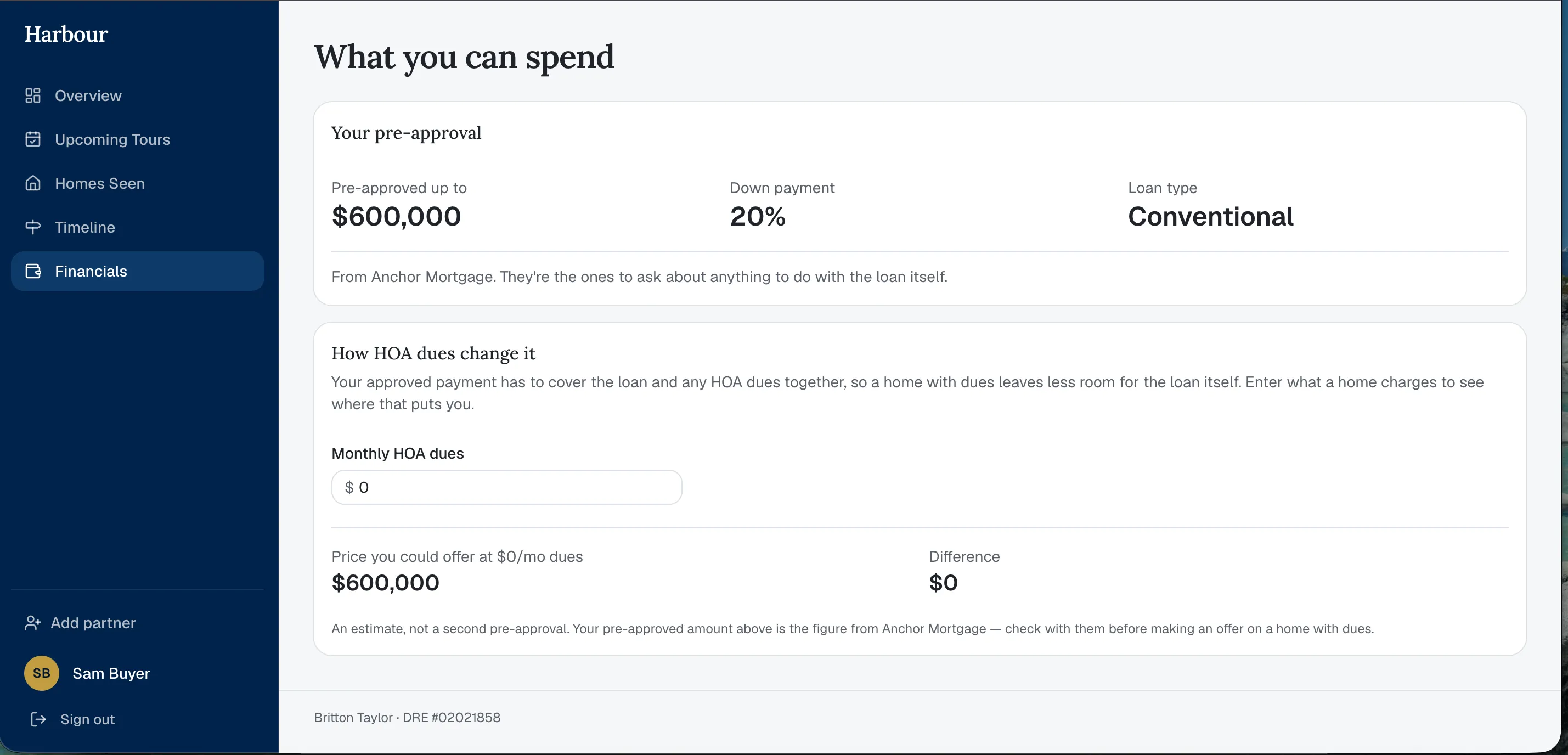Click the Sign out link
This screenshot has width=1568, height=755.
[x=72, y=719]
